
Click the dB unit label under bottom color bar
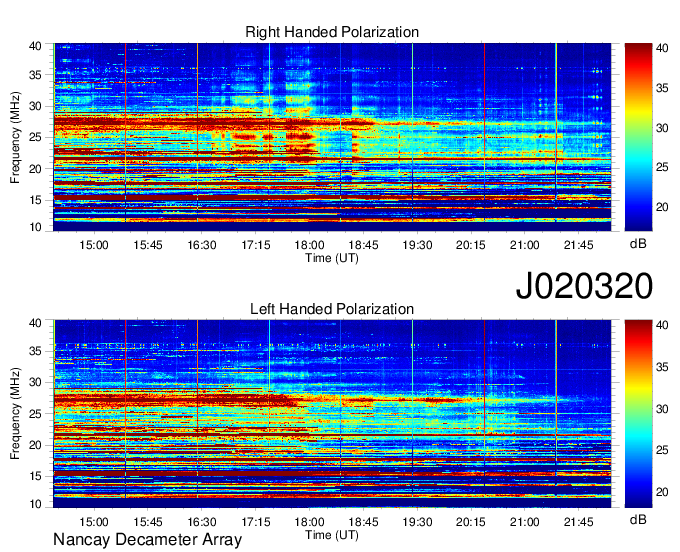pyautogui.click(x=638, y=519)
